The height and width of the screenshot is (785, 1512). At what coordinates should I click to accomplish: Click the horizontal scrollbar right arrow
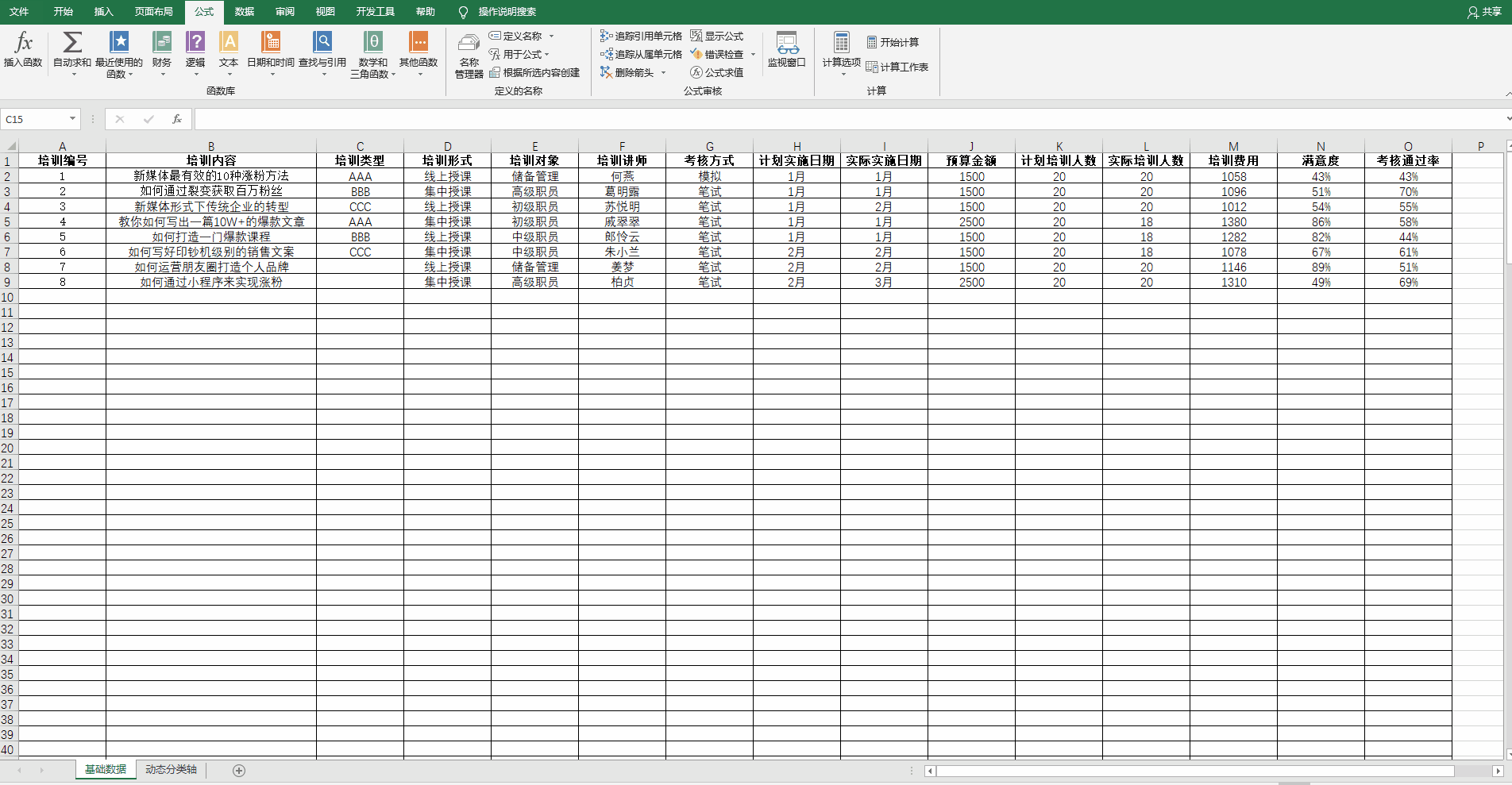(x=1498, y=771)
